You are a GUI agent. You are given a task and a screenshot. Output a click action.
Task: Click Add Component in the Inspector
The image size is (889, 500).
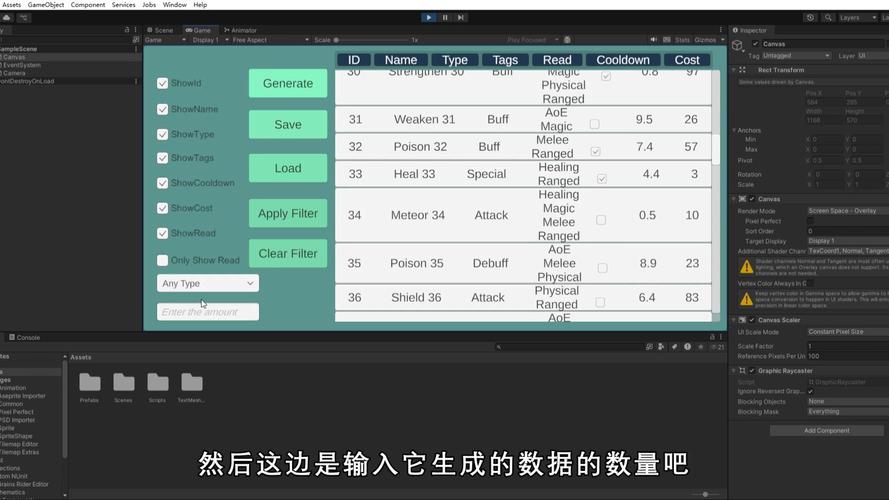pos(827,431)
